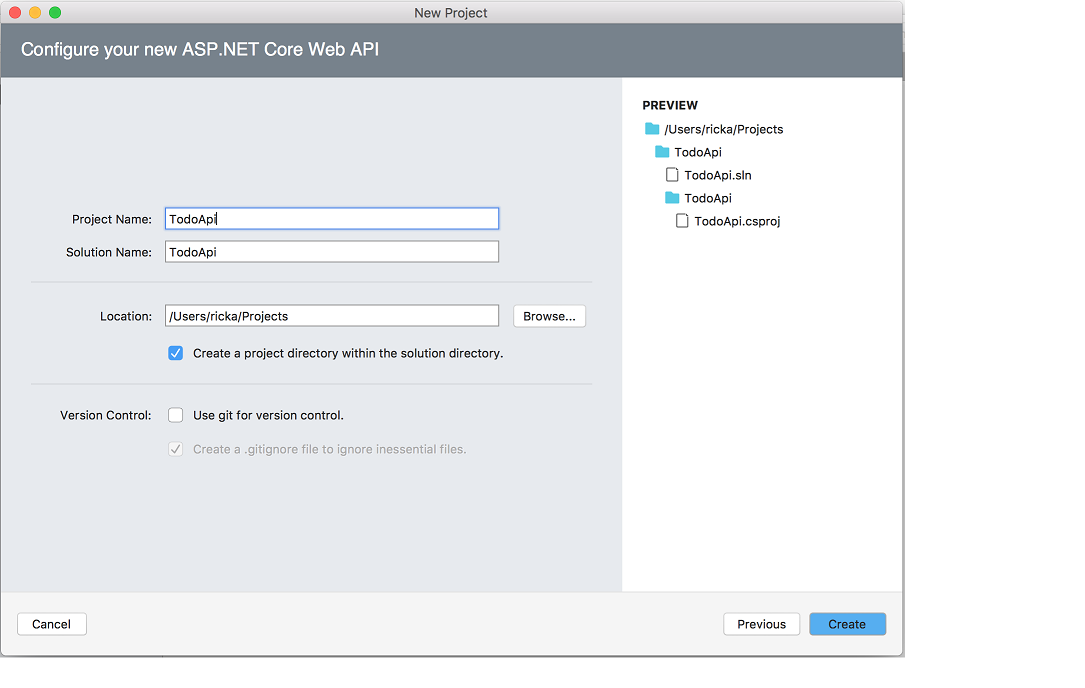Click the Create a project directory label text
Screen dimensions: 1085x688
(348, 353)
